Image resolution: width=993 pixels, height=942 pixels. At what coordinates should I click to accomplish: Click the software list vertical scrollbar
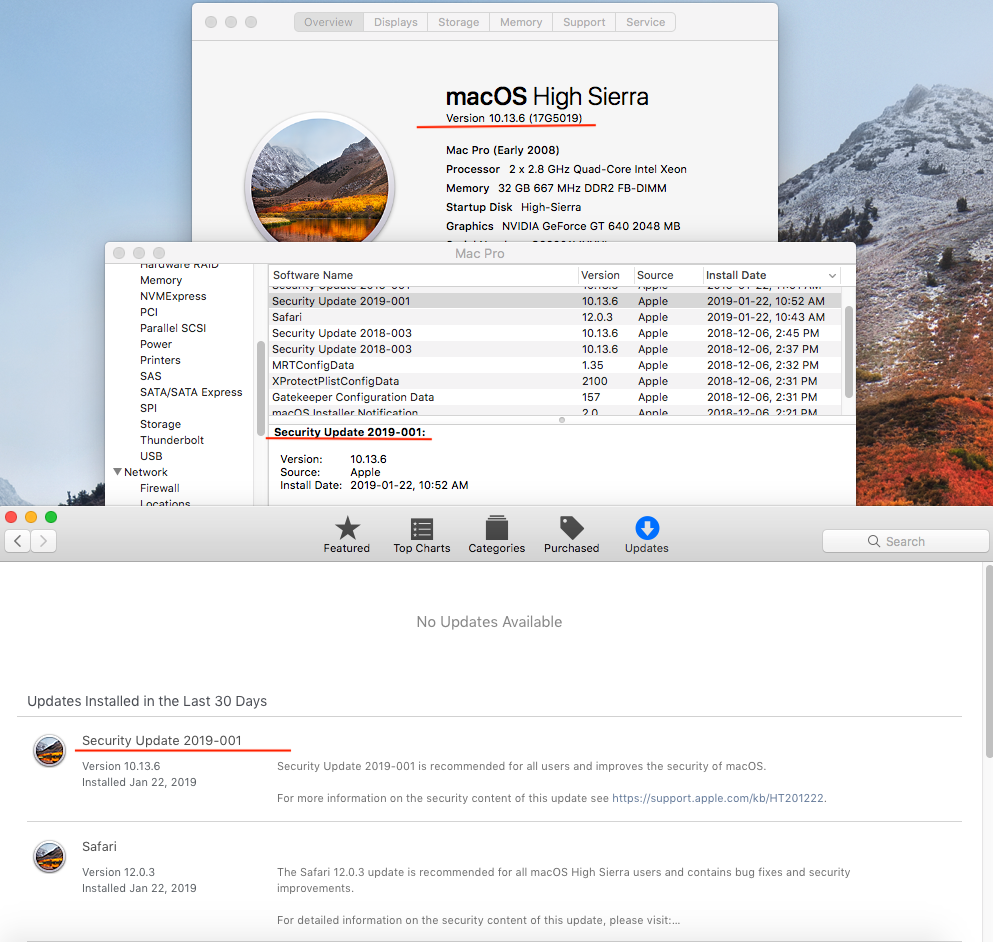point(849,352)
